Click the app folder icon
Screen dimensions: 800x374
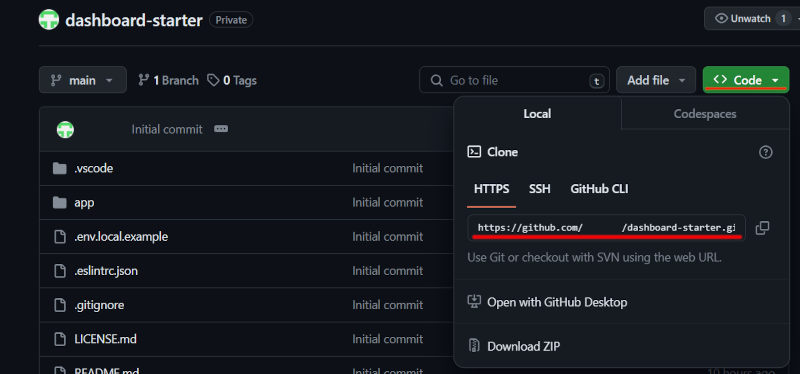(60, 203)
